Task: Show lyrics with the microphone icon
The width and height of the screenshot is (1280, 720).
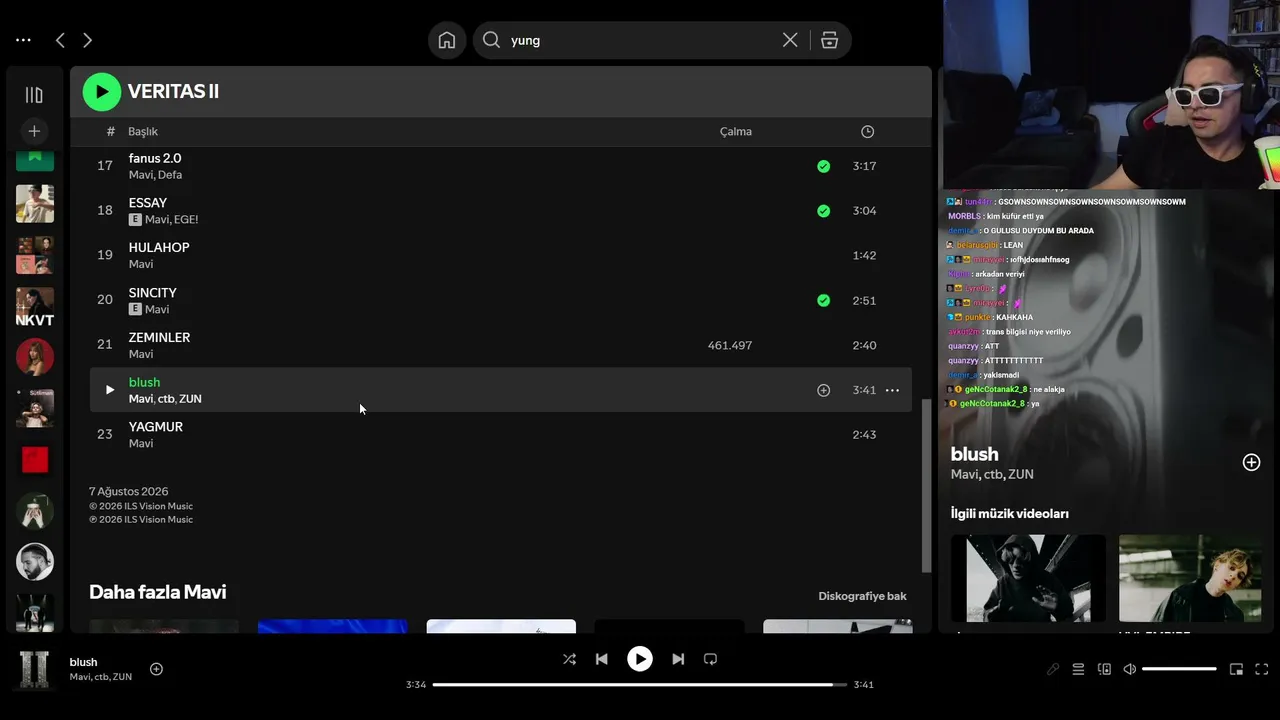Action: point(1053,669)
